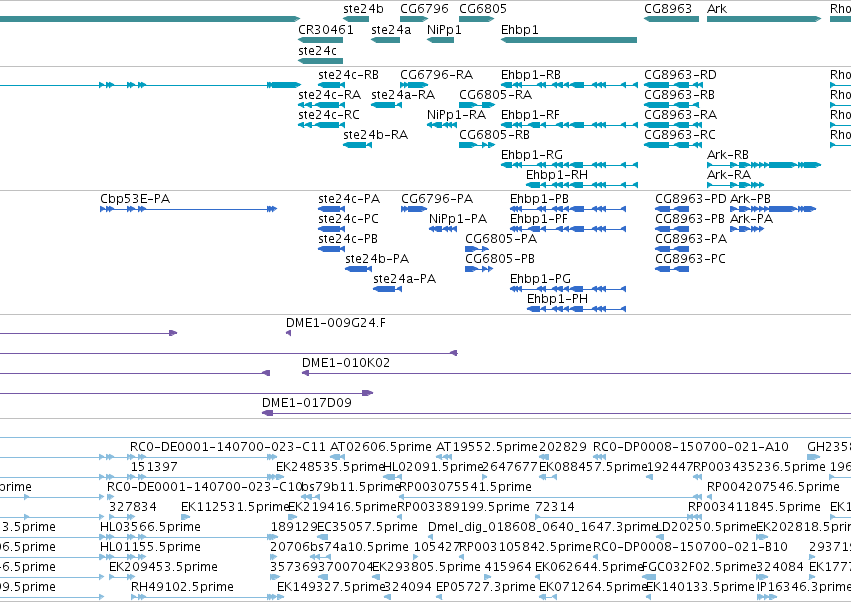The height and width of the screenshot is (602, 851).
Task: Select BAC clone DME1-017D09 label
Action: tap(307, 403)
